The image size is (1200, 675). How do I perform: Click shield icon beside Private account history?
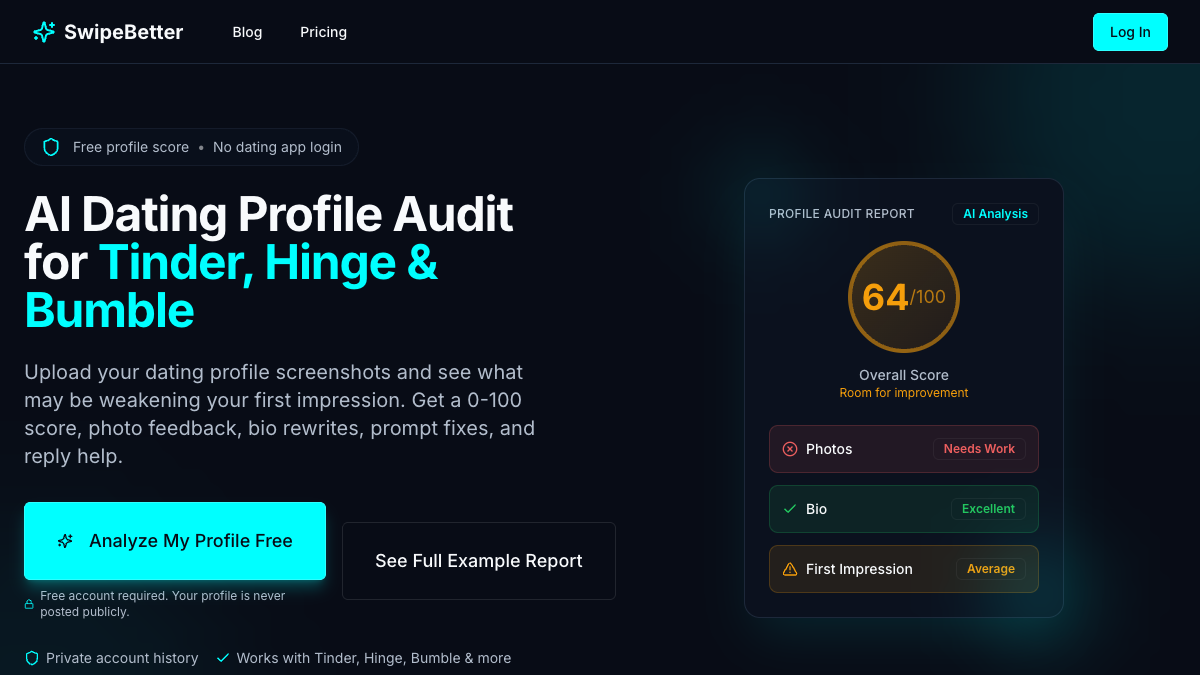tap(32, 658)
